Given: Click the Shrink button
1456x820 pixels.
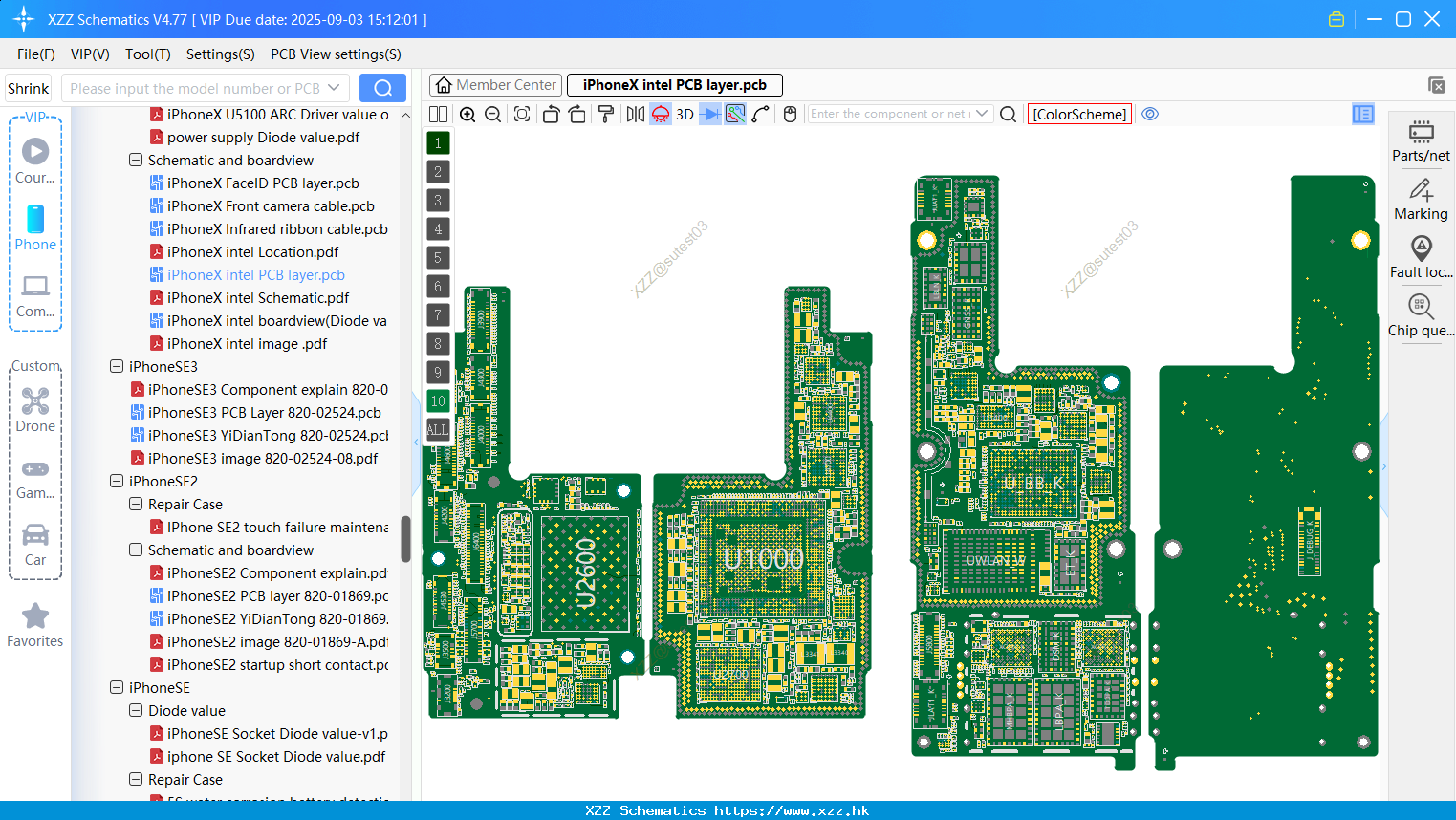Looking at the screenshot, I should 28,88.
